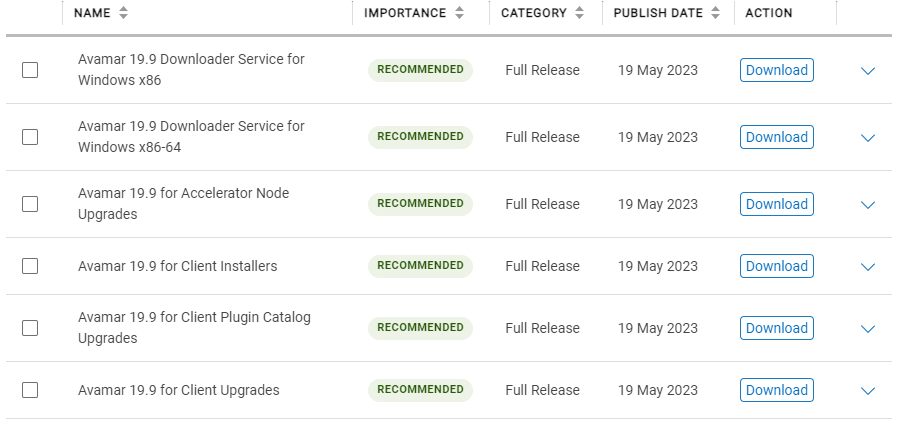
Task: Tick the Client Upgrades row checkbox
Action: 30,390
